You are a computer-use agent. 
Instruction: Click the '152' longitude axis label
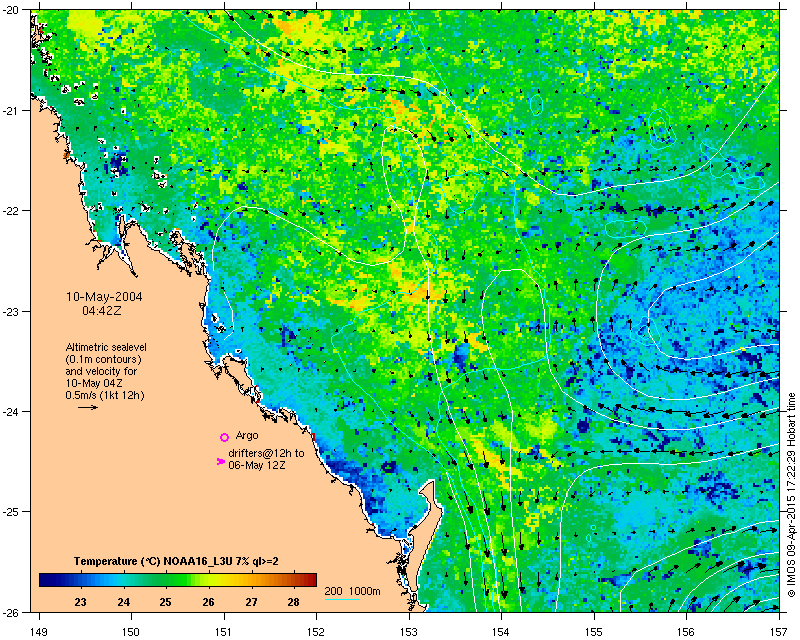click(316, 632)
